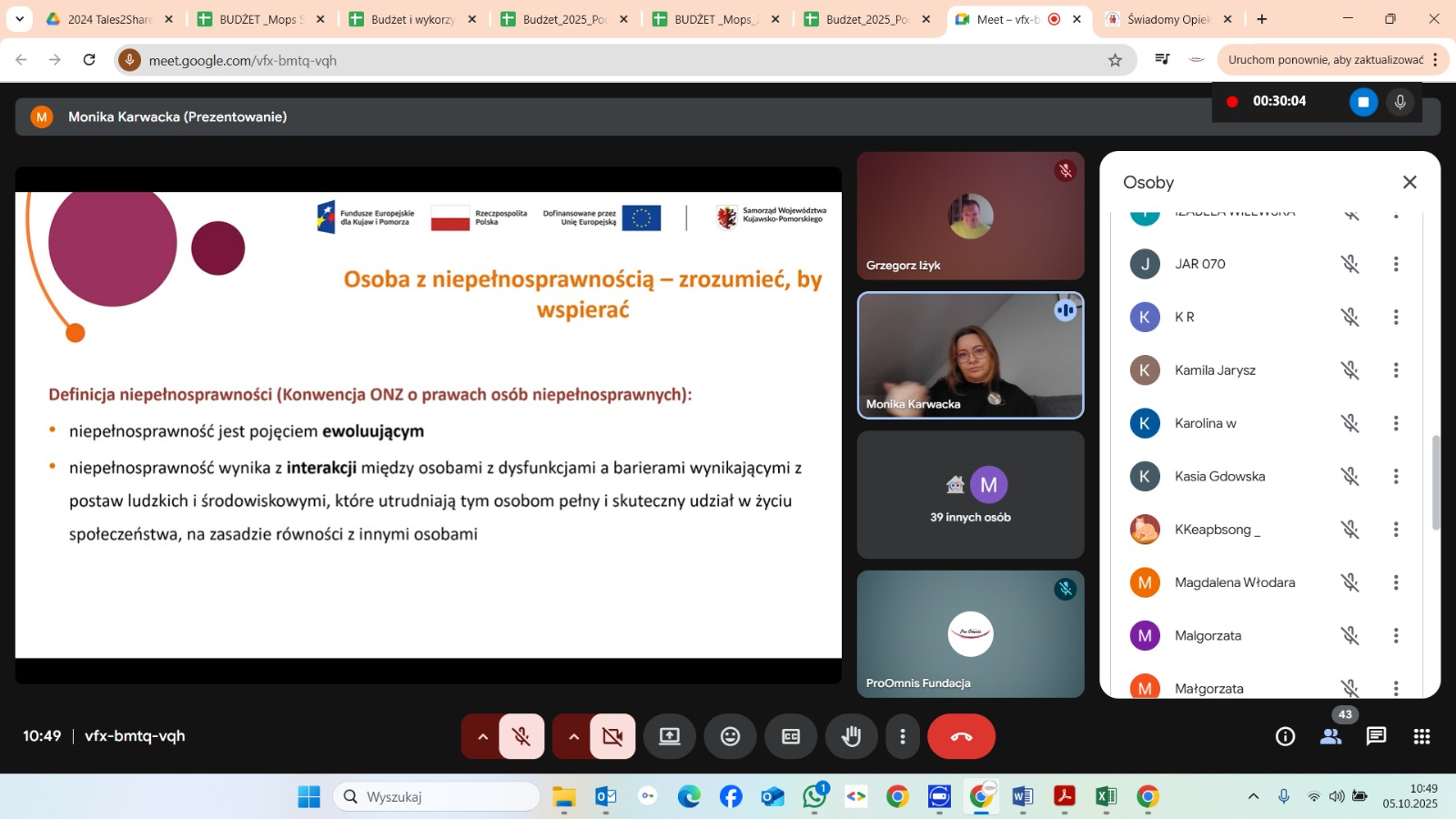1456x819 pixels.
Task: Expand video settings arrow beside camera
Action: (x=573, y=736)
